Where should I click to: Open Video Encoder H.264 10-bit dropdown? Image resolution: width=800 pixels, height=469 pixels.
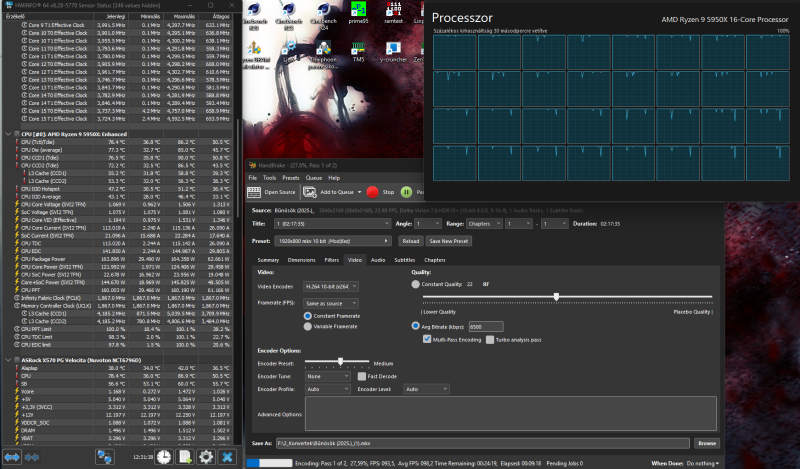pyautogui.click(x=331, y=287)
